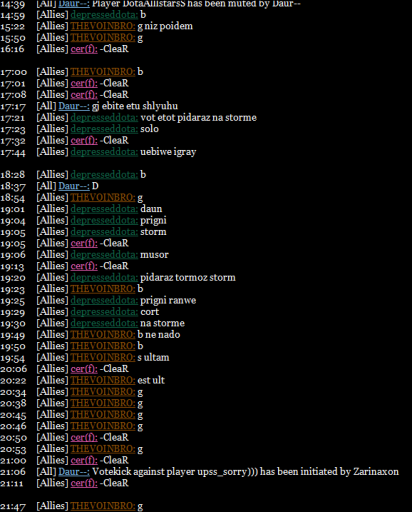Screen dimensions: 412x512
Task: Select the timestamp '21:47'
Action: pyautogui.click(x=13, y=506)
